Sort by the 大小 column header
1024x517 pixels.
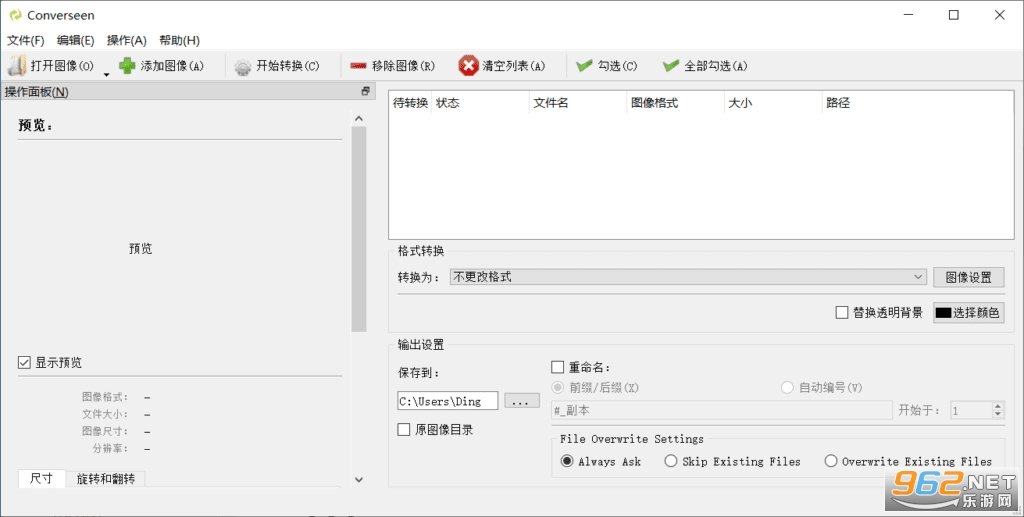773,103
